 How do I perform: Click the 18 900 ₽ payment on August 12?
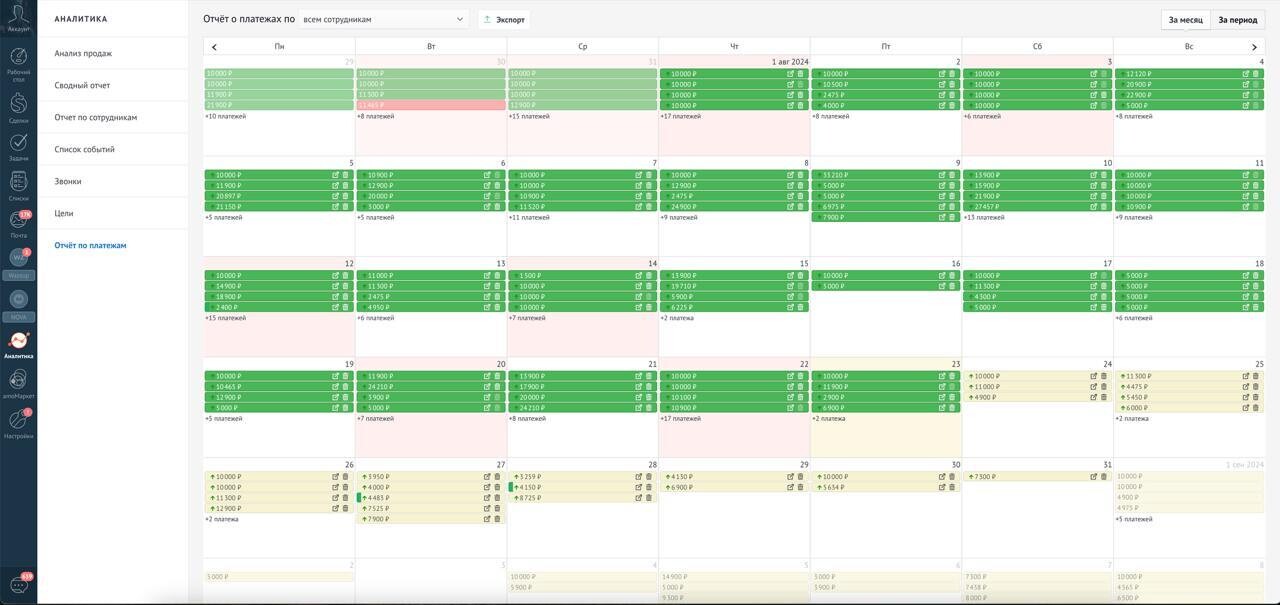pos(278,297)
